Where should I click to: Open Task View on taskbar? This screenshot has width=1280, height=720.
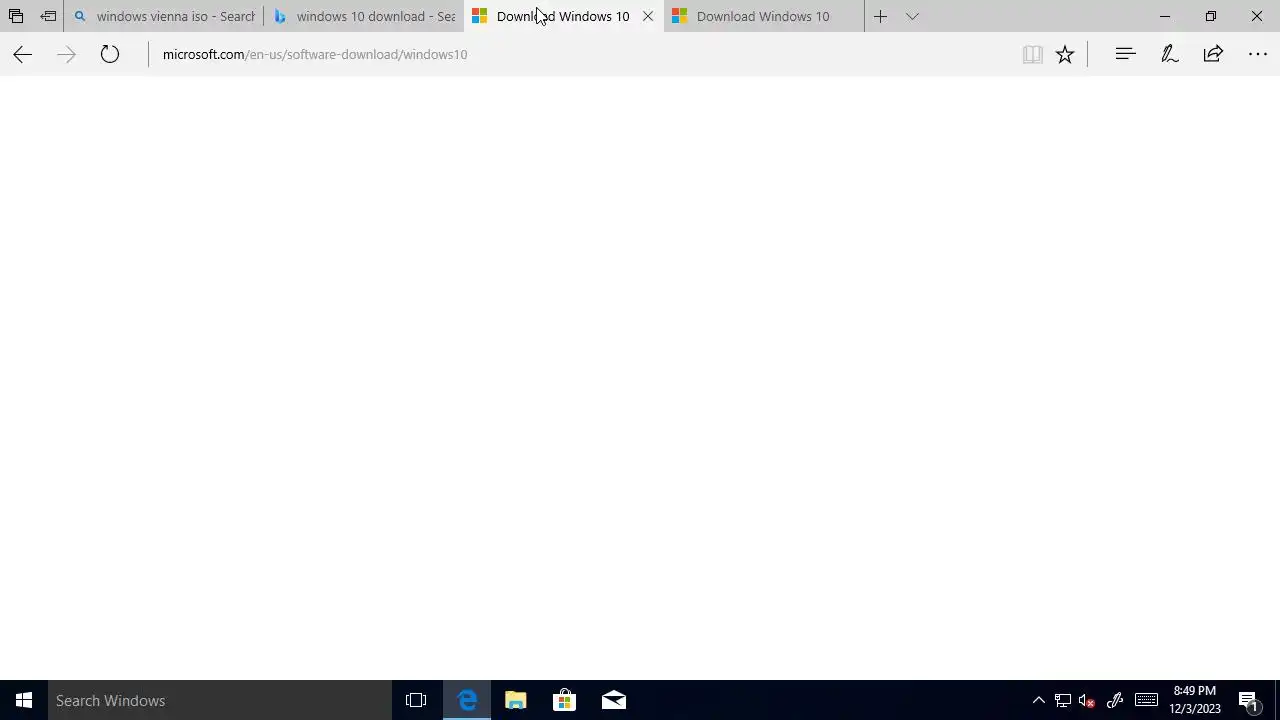pyautogui.click(x=416, y=700)
